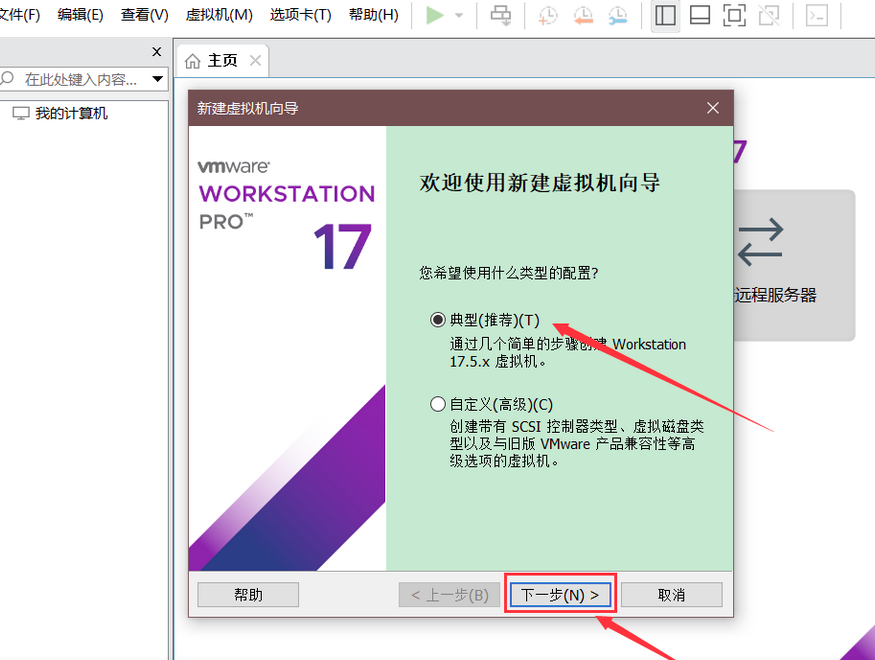
Task: Take a snapshot of the virtual machine
Action: pyautogui.click(x=547, y=16)
